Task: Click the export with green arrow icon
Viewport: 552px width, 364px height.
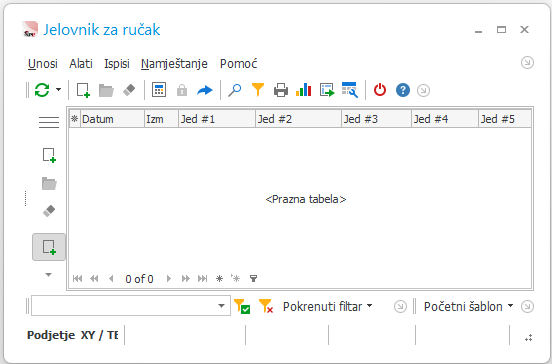Action: pos(327,90)
